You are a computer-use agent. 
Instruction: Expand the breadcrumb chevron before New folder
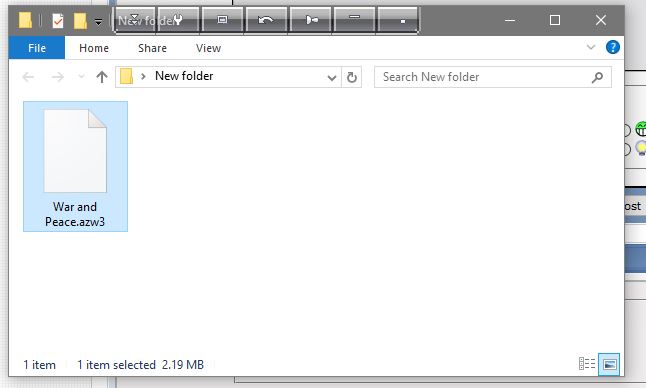[143, 76]
